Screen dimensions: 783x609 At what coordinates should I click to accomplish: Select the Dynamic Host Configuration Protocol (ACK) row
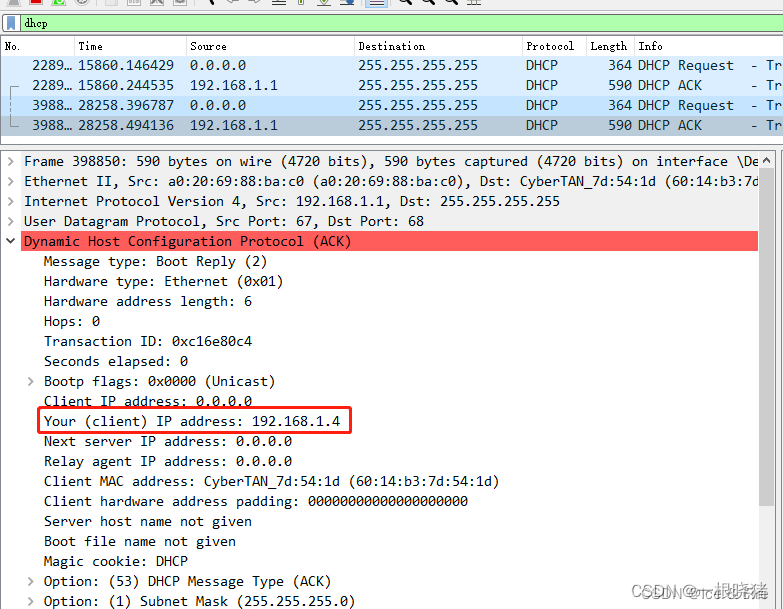(x=390, y=241)
